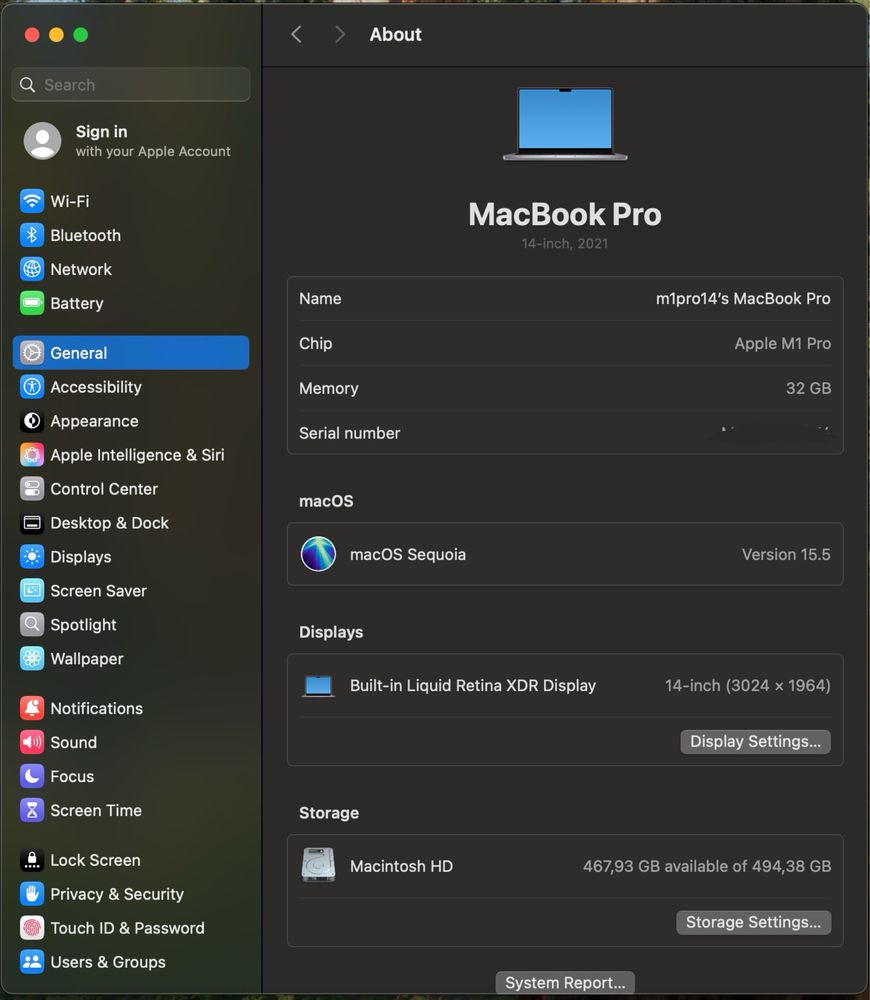Open Battery settings via green icon

(32, 303)
